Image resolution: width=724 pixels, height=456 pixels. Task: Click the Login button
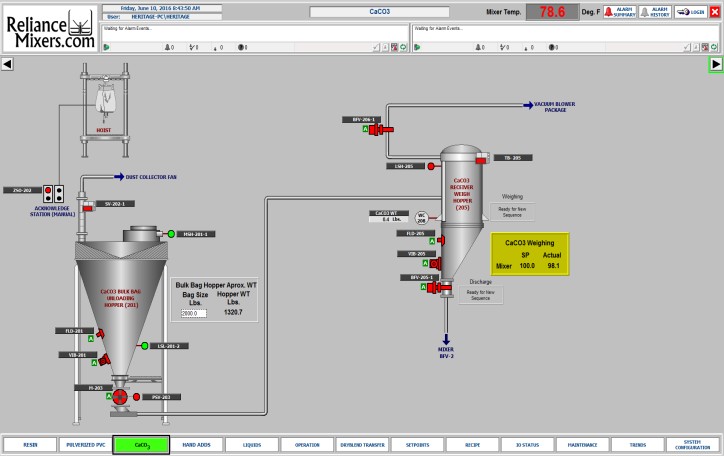pyautogui.click(x=690, y=12)
